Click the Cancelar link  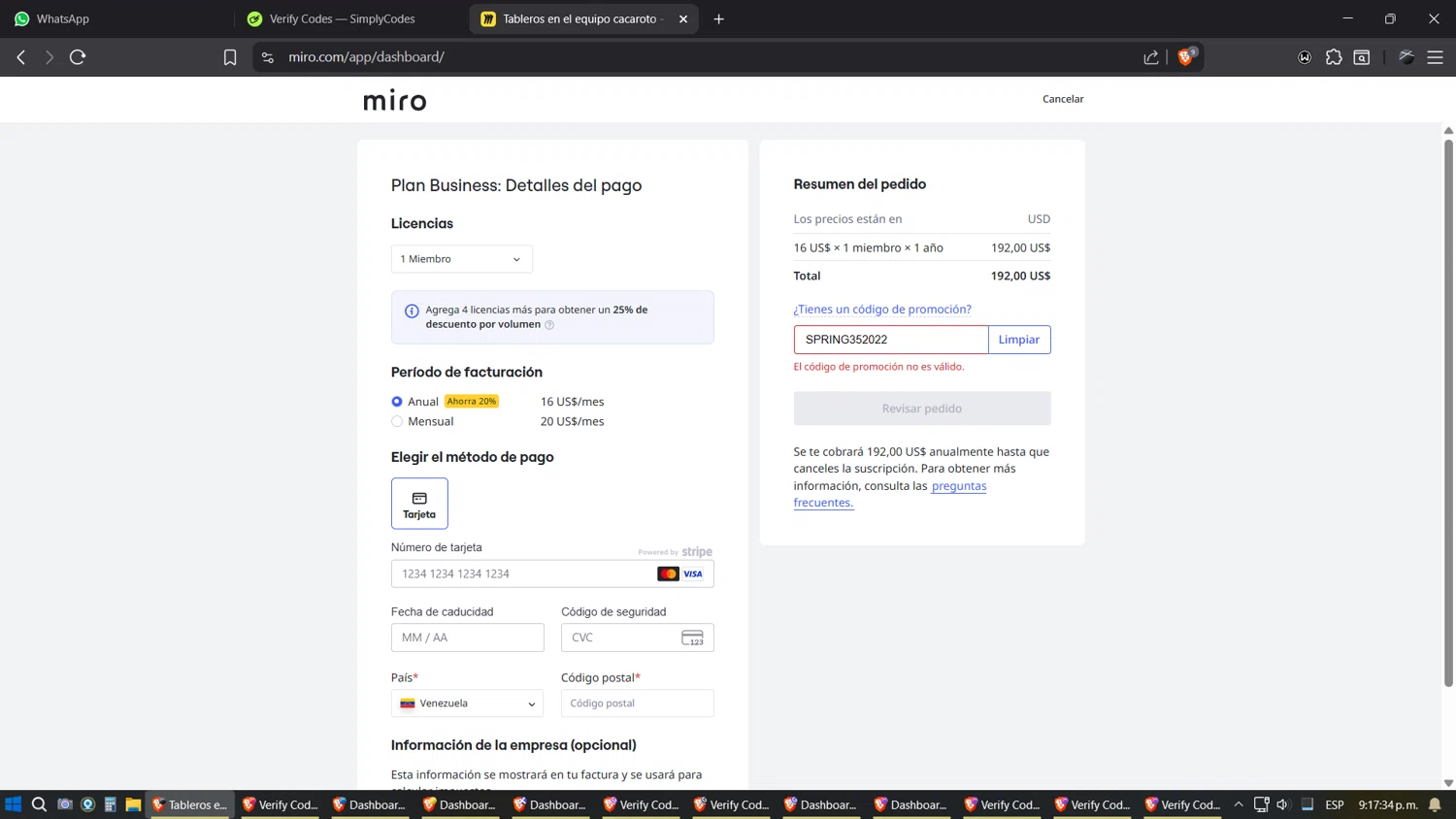[x=1063, y=99]
